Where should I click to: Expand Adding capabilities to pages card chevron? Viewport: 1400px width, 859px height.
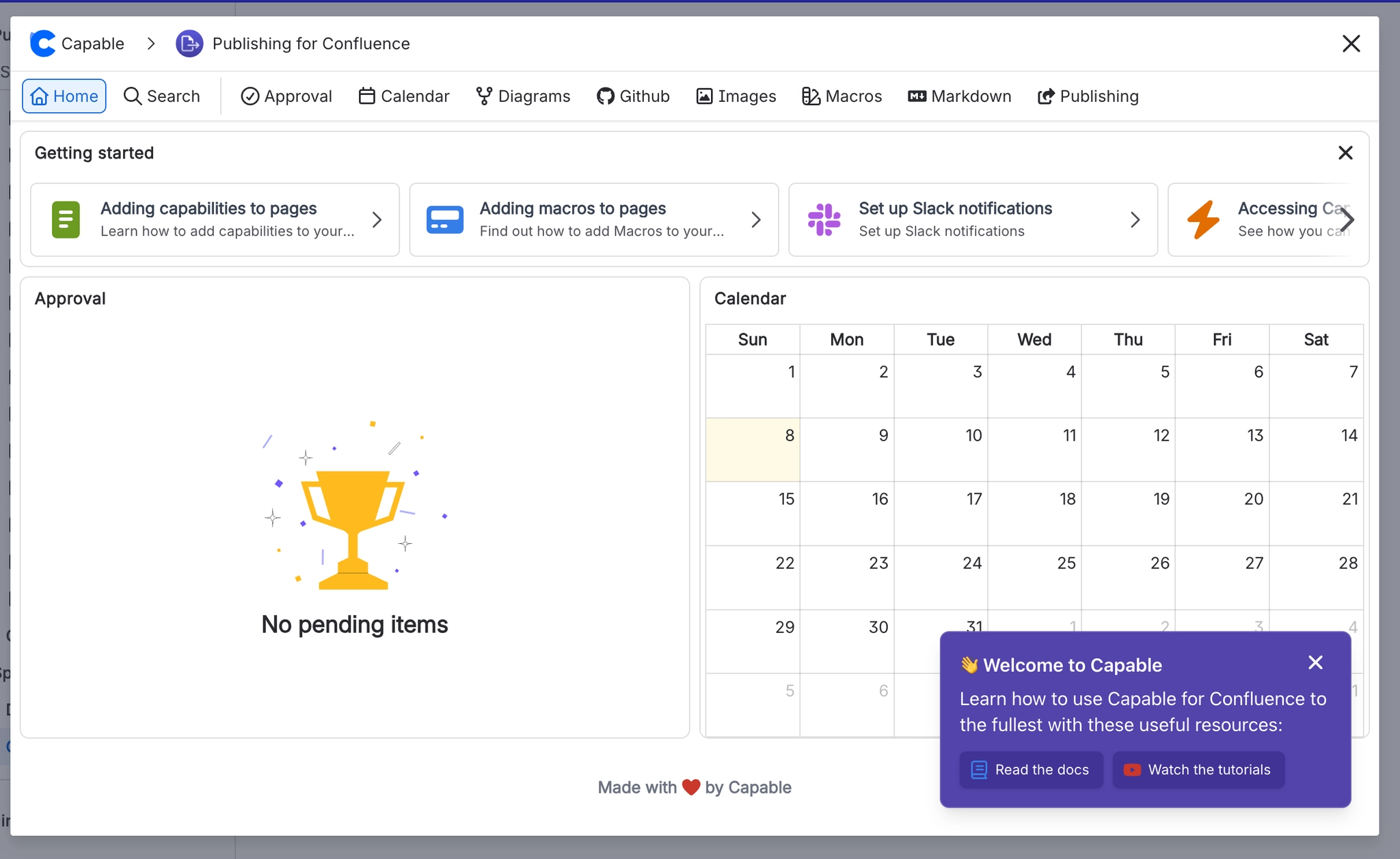pyautogui.click(x=377, y=220)
